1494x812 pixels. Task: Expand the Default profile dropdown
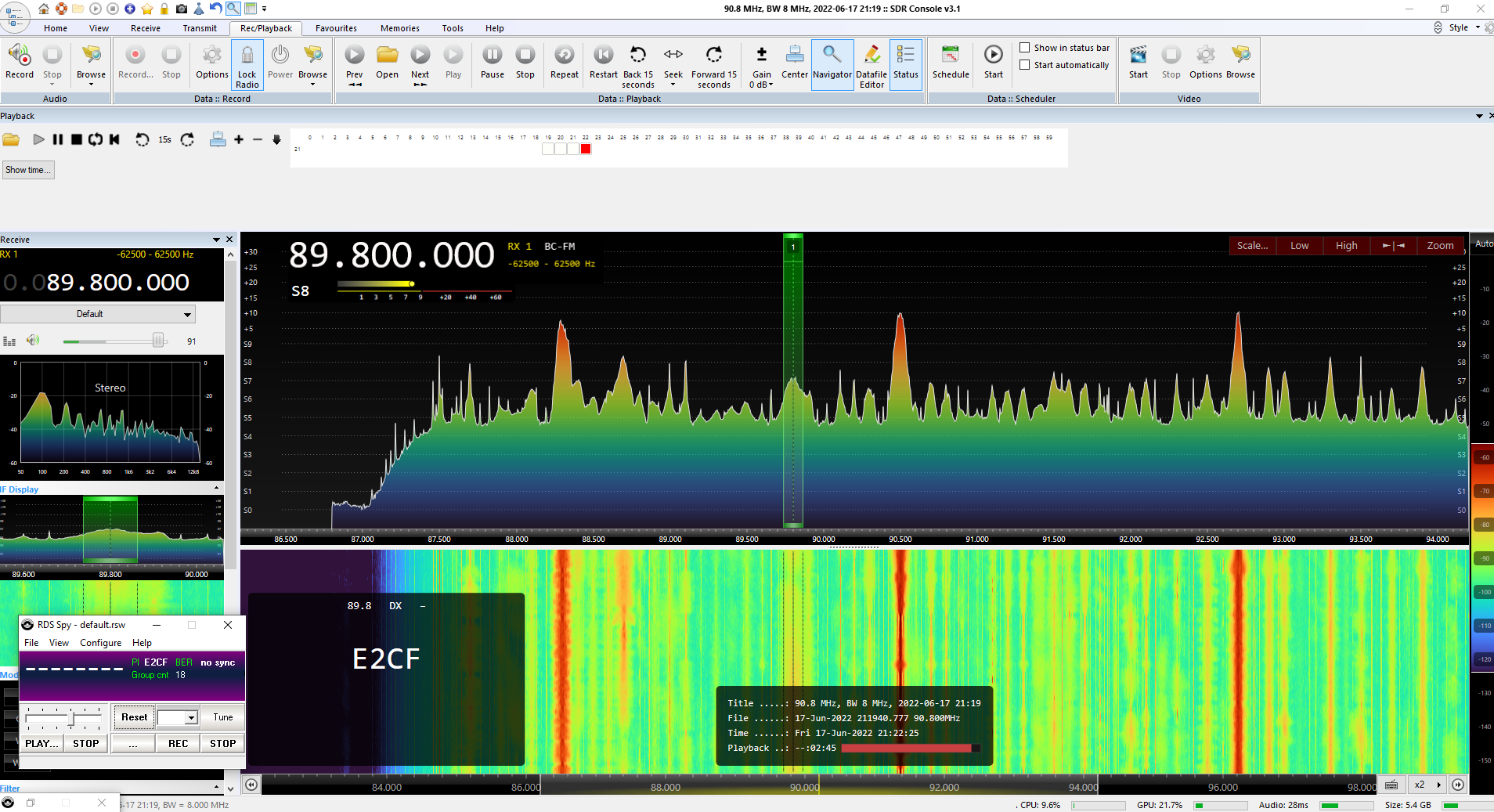(x=187, y=315)
